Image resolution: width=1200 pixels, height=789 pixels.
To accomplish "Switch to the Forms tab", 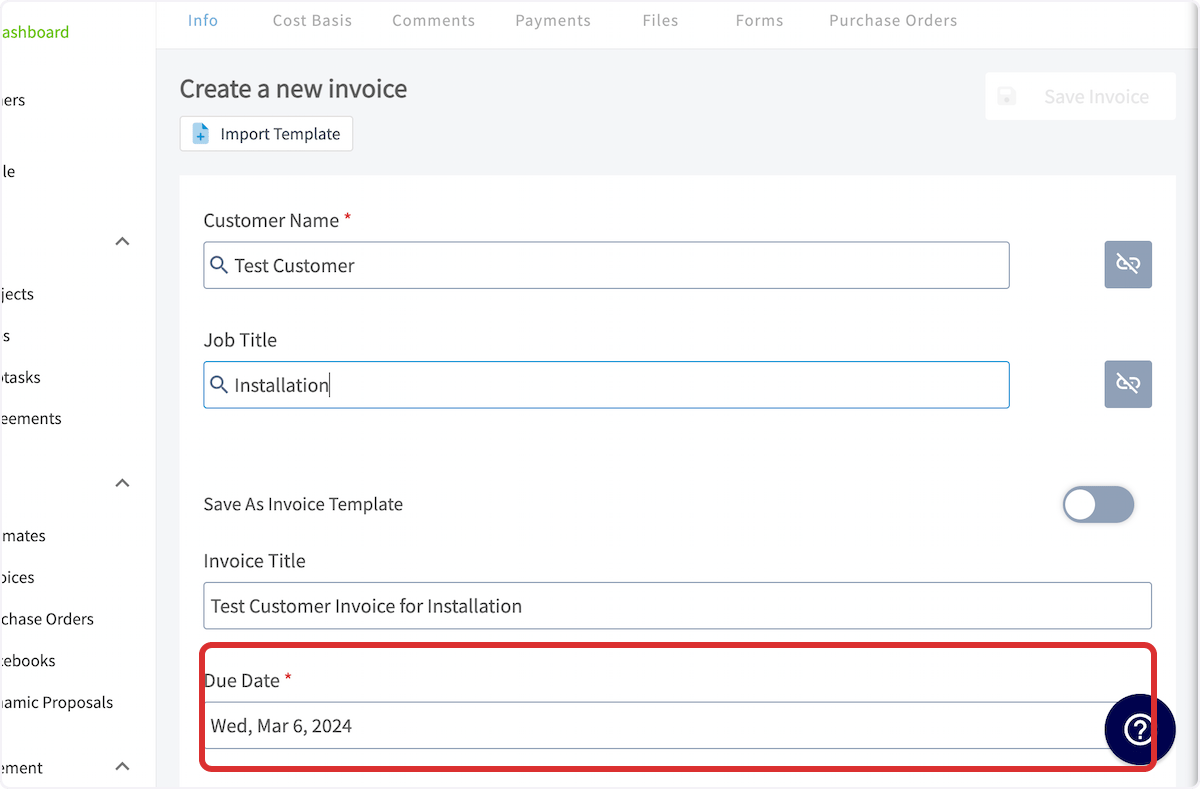I will tap(760, 20).
